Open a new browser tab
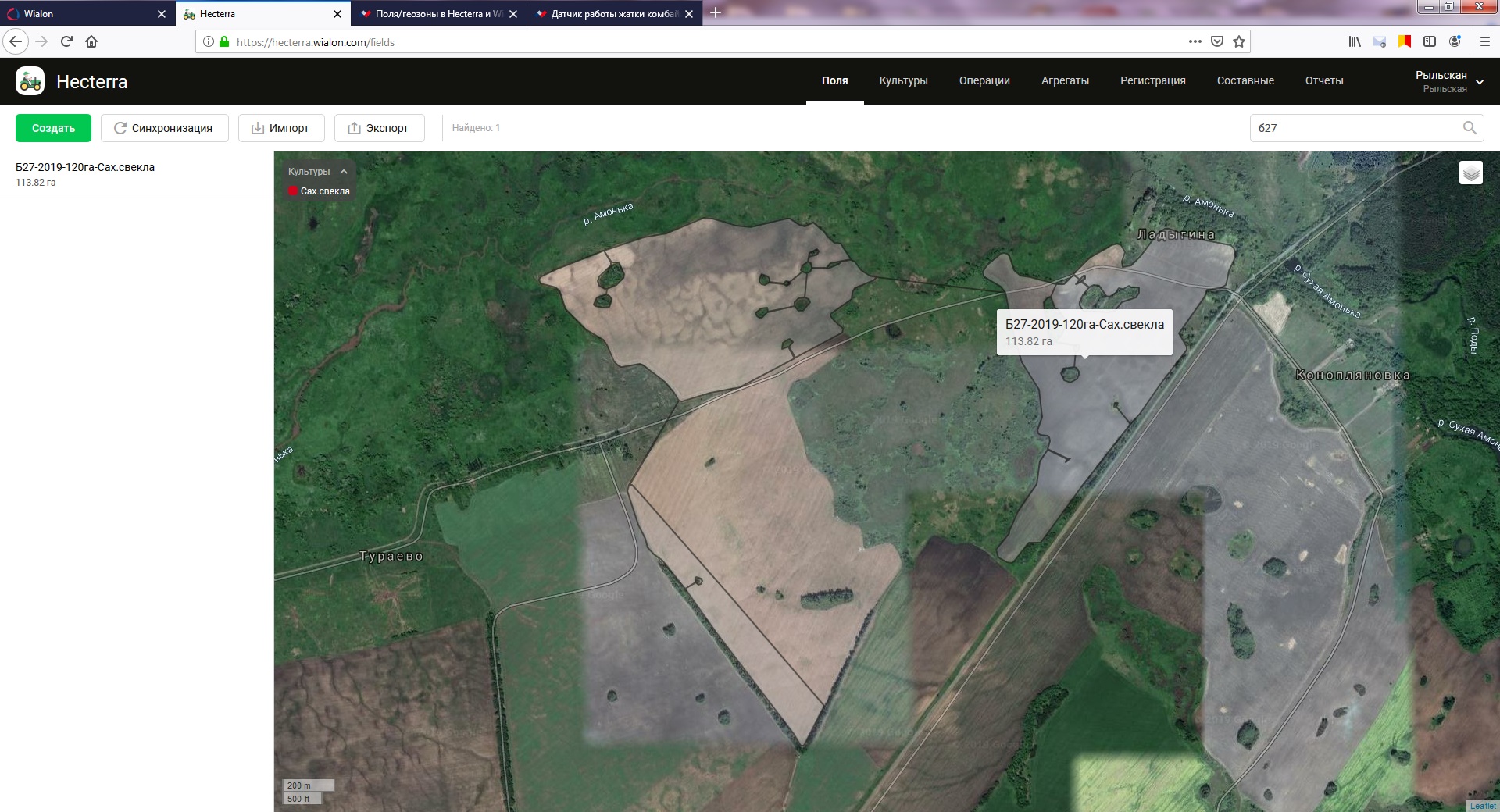The width and height of the screenshot is (1500, 812). tap(715, 13)
